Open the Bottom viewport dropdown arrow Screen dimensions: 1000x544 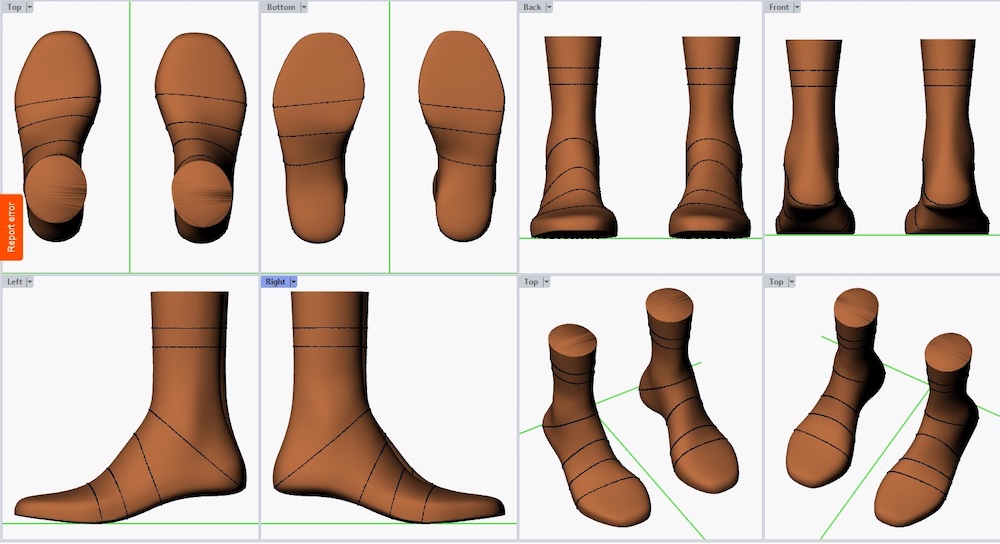coord(304,7)
